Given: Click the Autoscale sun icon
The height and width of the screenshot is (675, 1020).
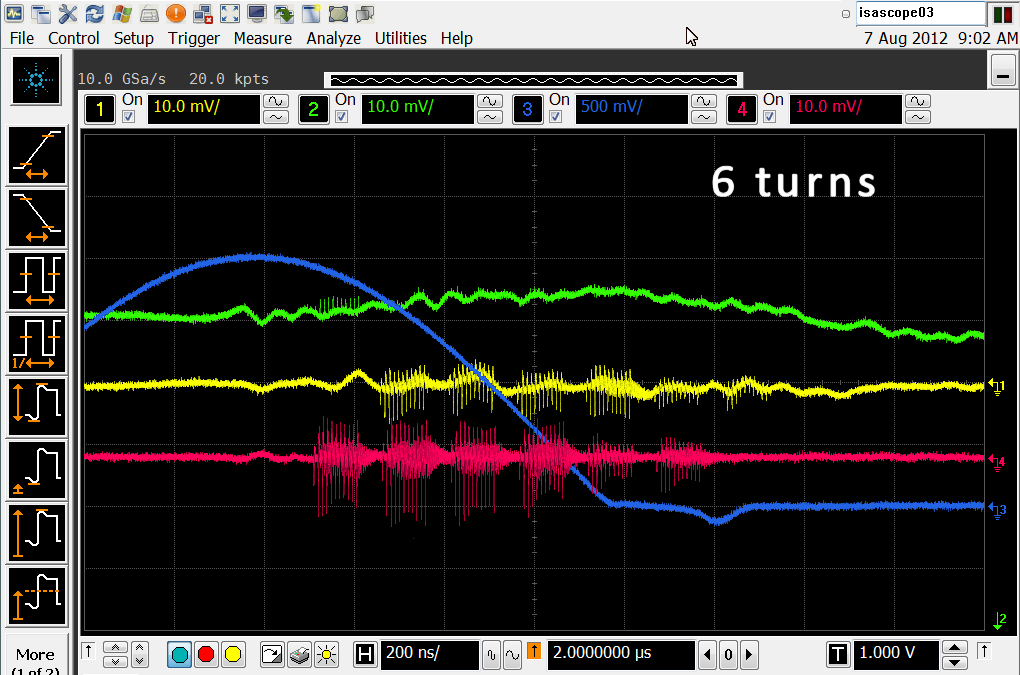Looking at the screenshot, I should point(326,655).
